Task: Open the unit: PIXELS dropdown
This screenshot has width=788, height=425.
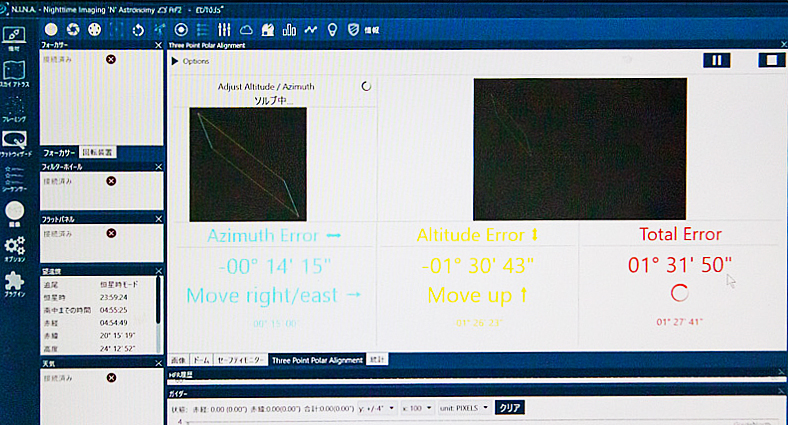Action: click(464, 408)
